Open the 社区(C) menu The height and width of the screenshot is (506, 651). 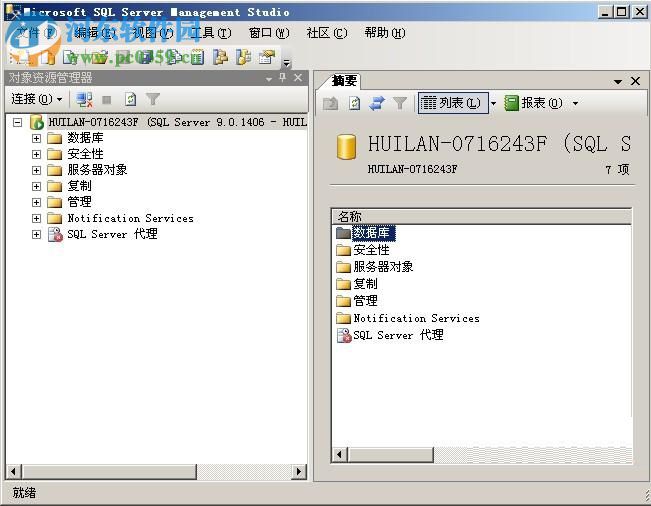click(327, 33)
